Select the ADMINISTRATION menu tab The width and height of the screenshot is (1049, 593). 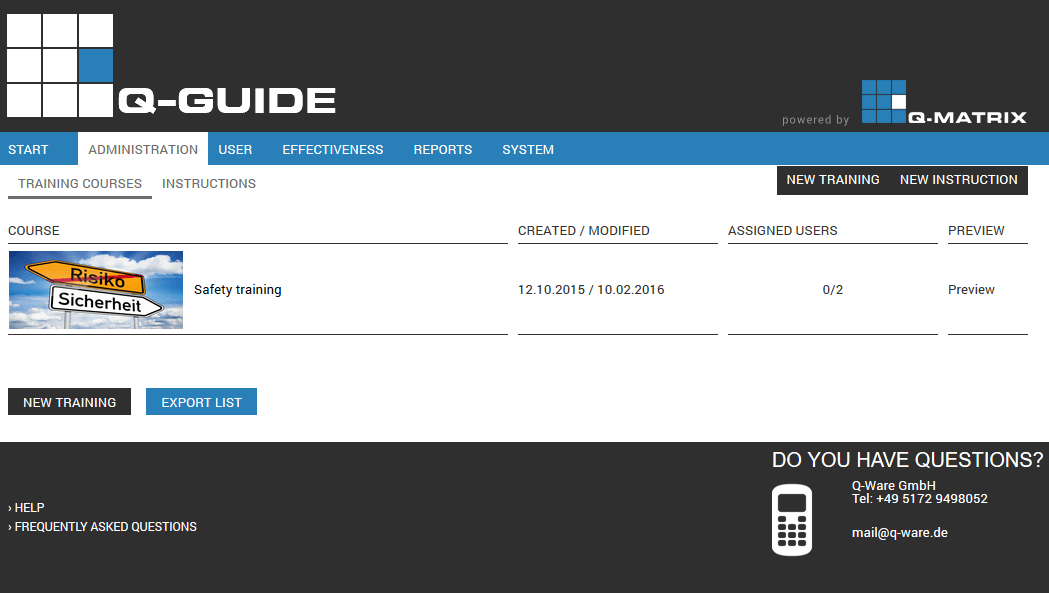pos(143,150)
